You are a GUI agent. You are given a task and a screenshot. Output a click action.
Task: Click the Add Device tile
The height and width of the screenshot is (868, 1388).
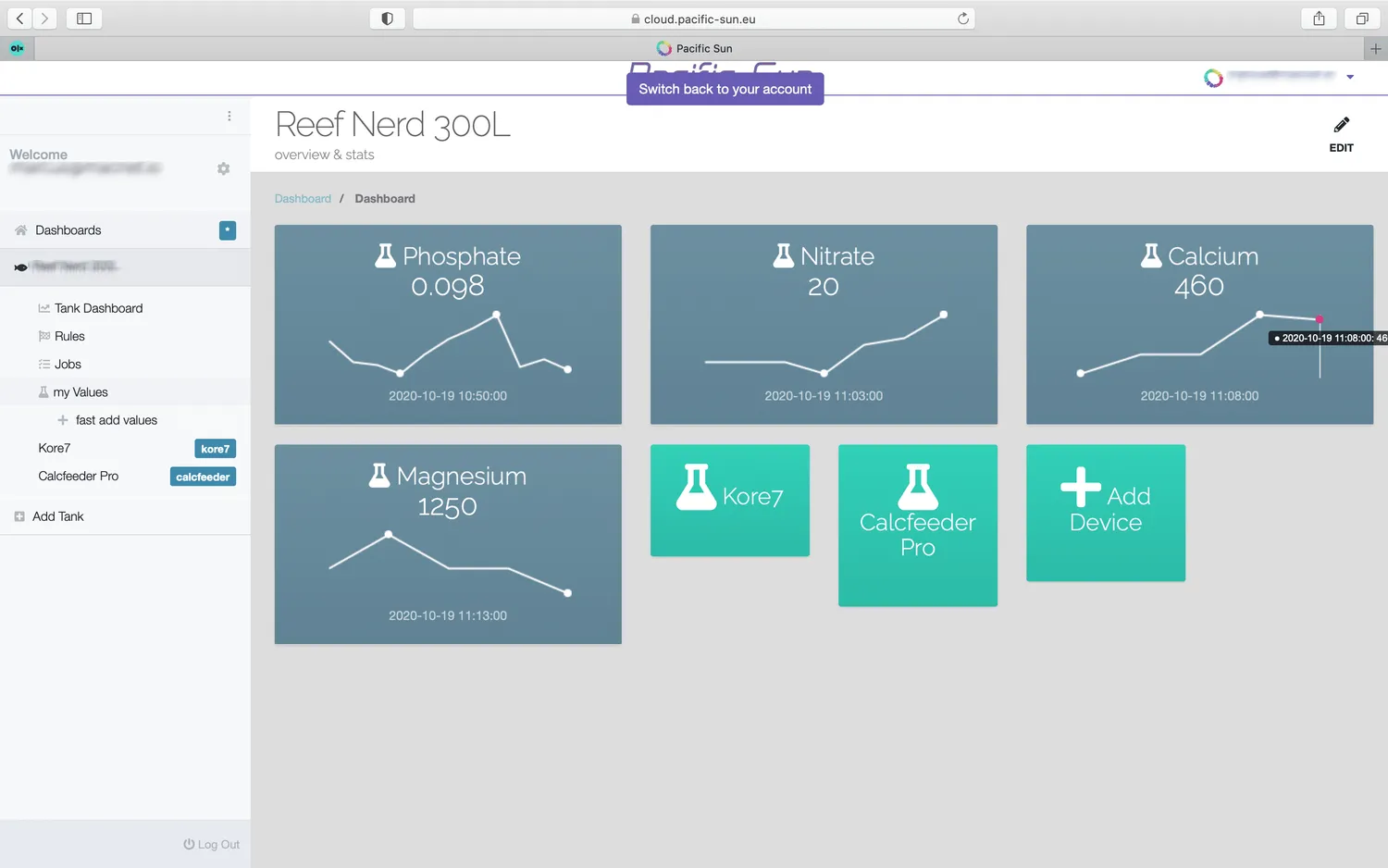pos(1106,513)
